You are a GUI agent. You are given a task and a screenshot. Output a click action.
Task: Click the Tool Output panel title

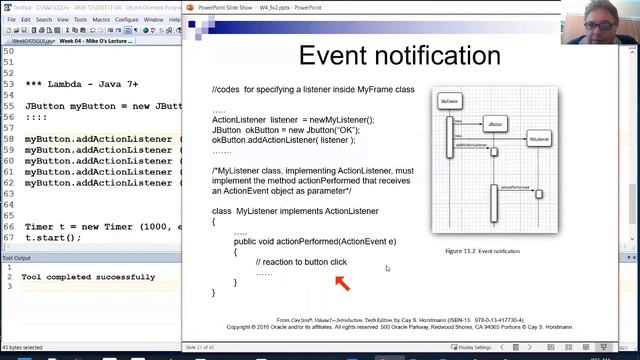(x=17, y=258)
